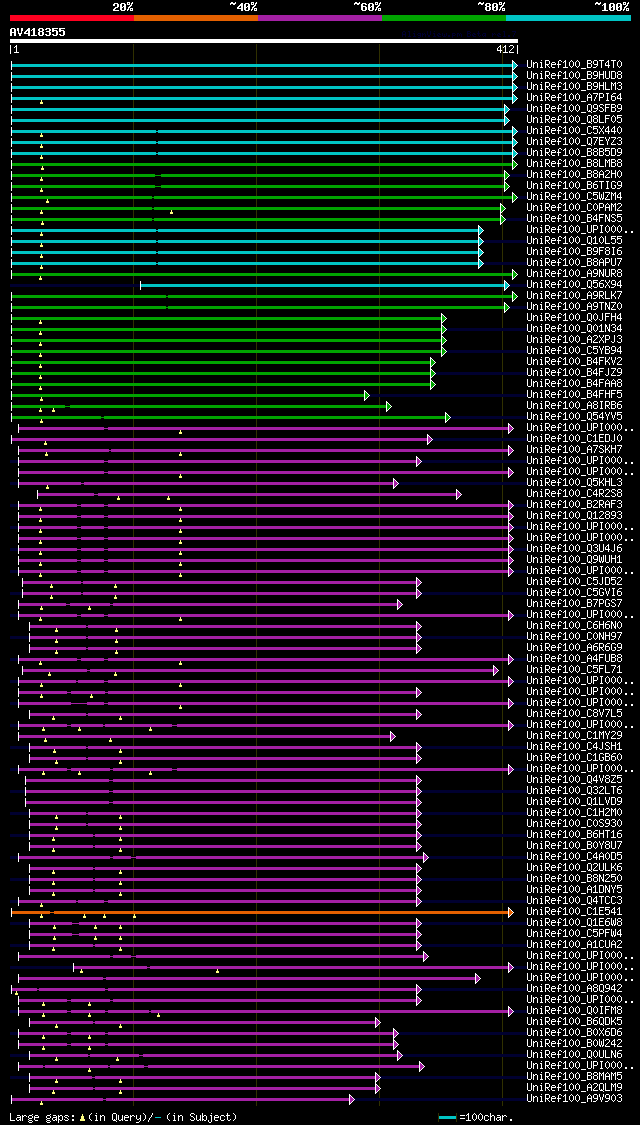Select the white AV418355 query bar

[x=263, y=41]
